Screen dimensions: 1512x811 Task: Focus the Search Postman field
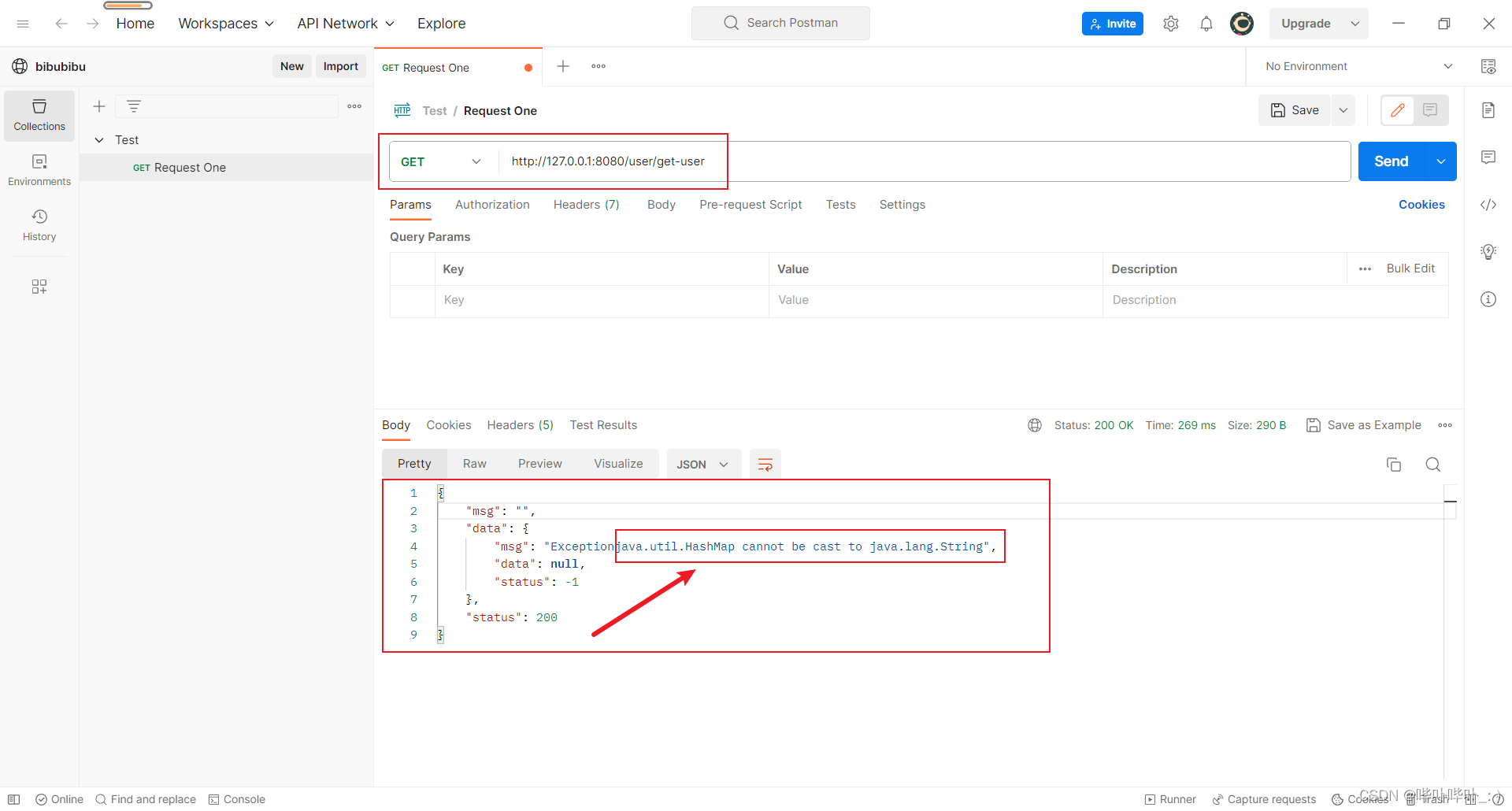pyautogui.click(x=780, y=23)
